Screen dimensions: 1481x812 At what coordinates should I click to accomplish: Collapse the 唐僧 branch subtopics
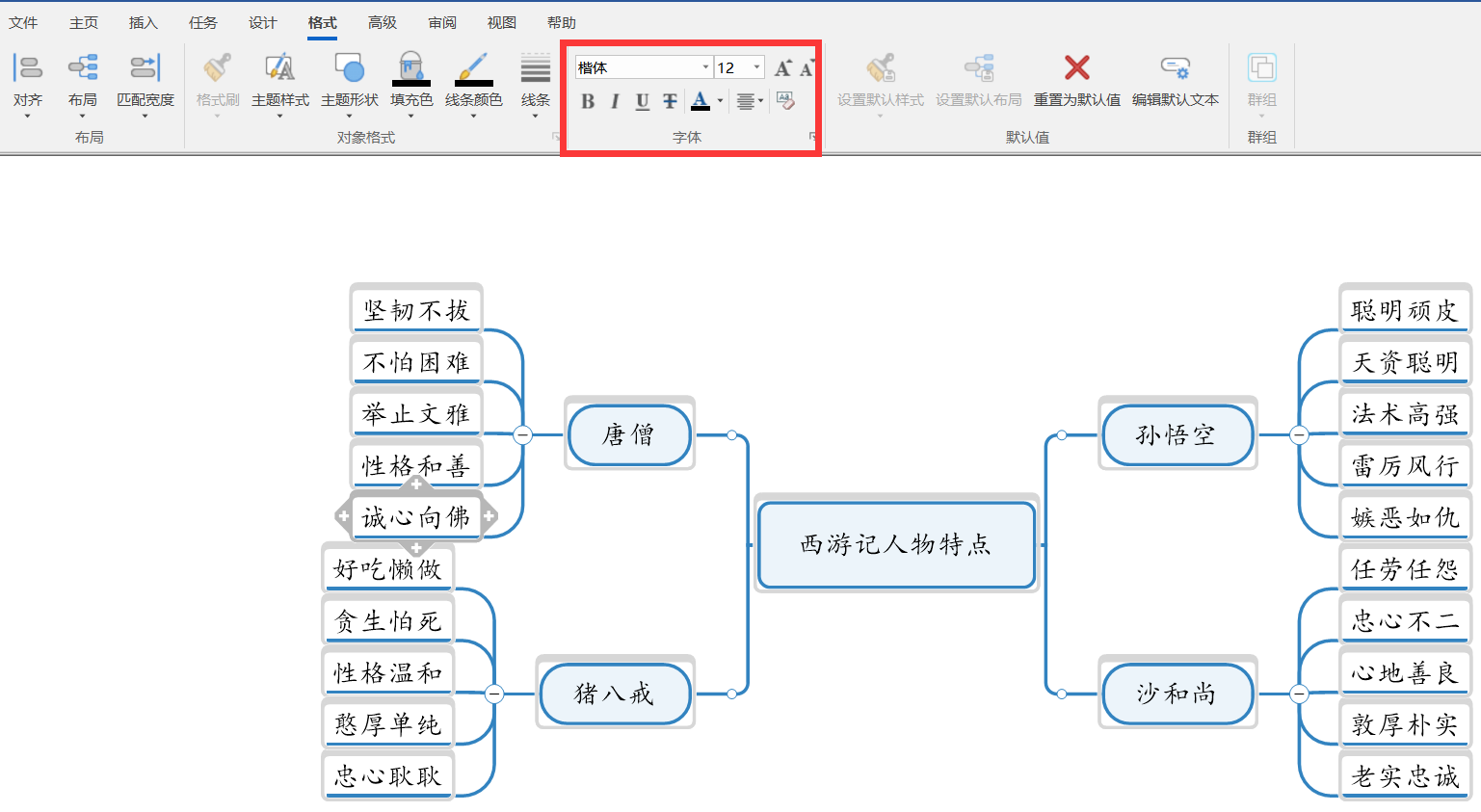click(x=523, y=434)
